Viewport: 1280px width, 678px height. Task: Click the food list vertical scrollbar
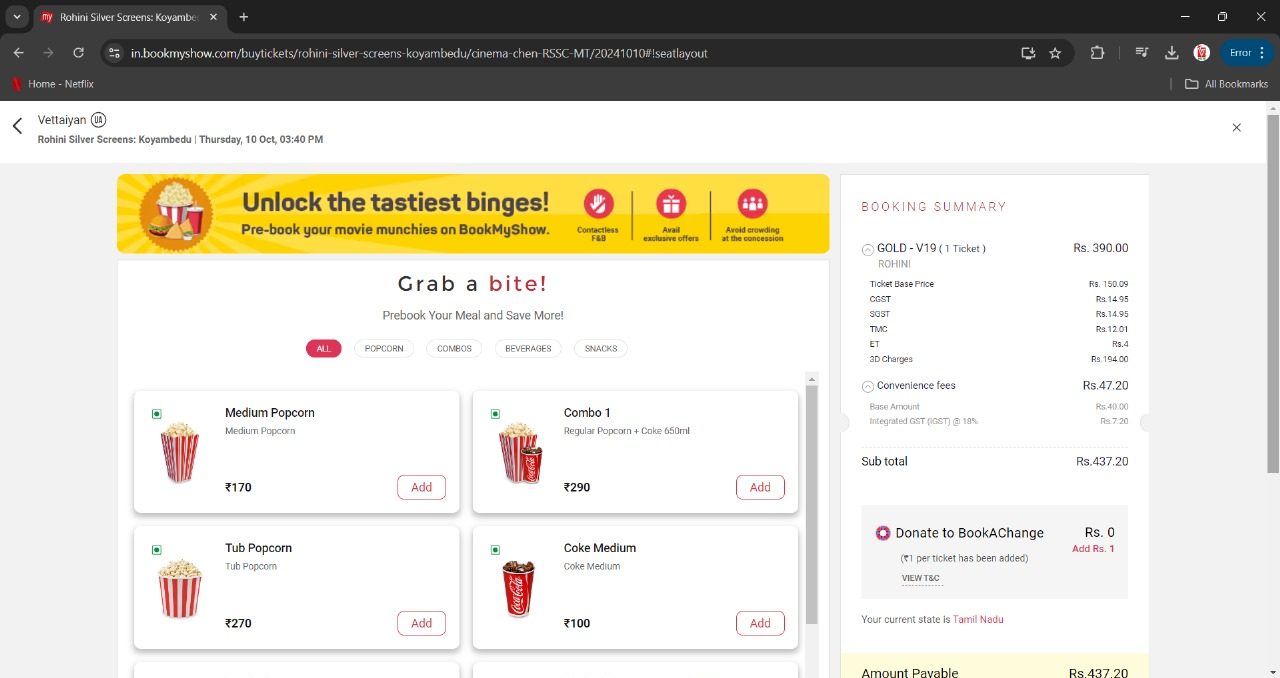811,500
